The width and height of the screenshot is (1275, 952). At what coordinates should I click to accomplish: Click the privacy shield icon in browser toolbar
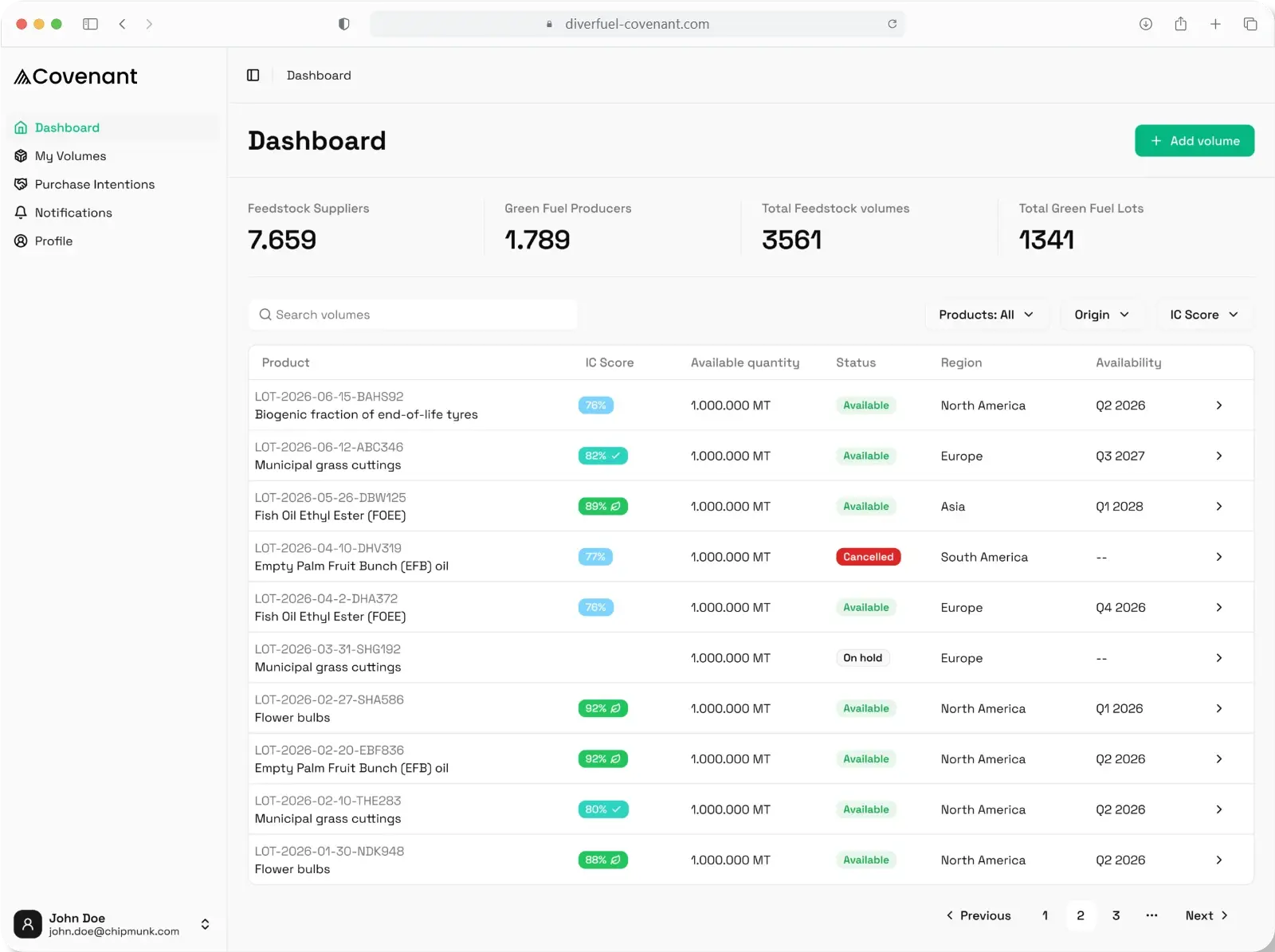[343, 24]
